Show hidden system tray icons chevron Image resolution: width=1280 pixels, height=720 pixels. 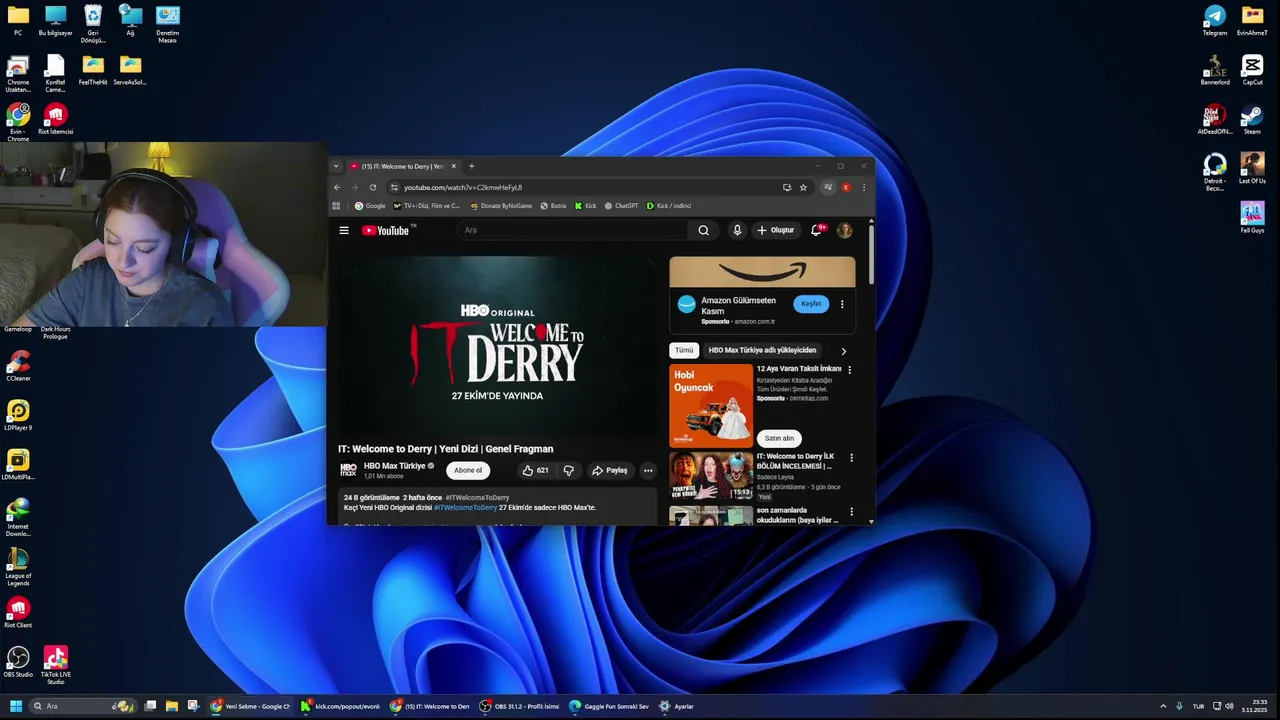[x=1162, y=706]
